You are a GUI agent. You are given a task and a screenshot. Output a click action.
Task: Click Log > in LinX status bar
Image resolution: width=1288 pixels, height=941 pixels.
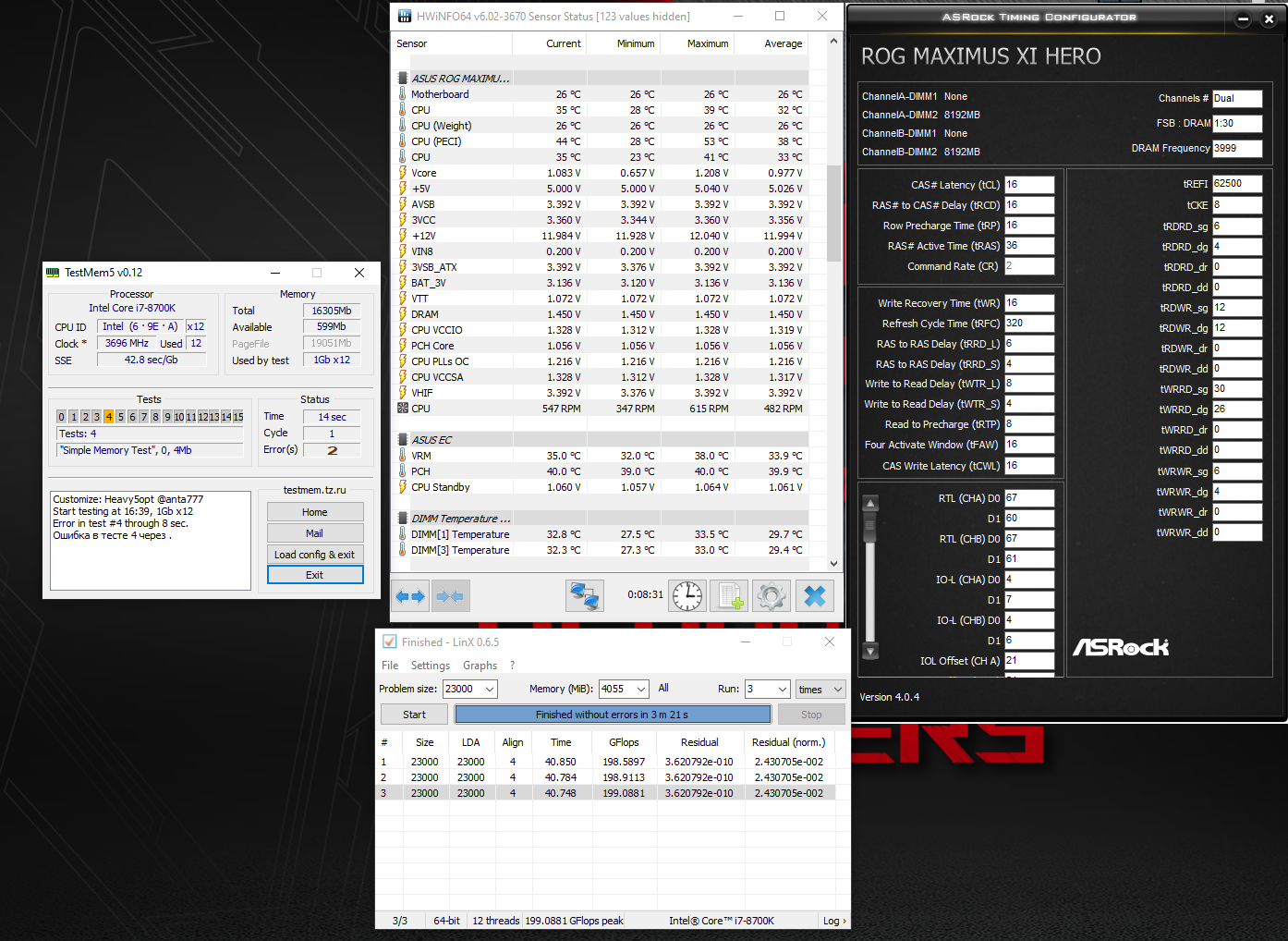click(x=834, y=921)
